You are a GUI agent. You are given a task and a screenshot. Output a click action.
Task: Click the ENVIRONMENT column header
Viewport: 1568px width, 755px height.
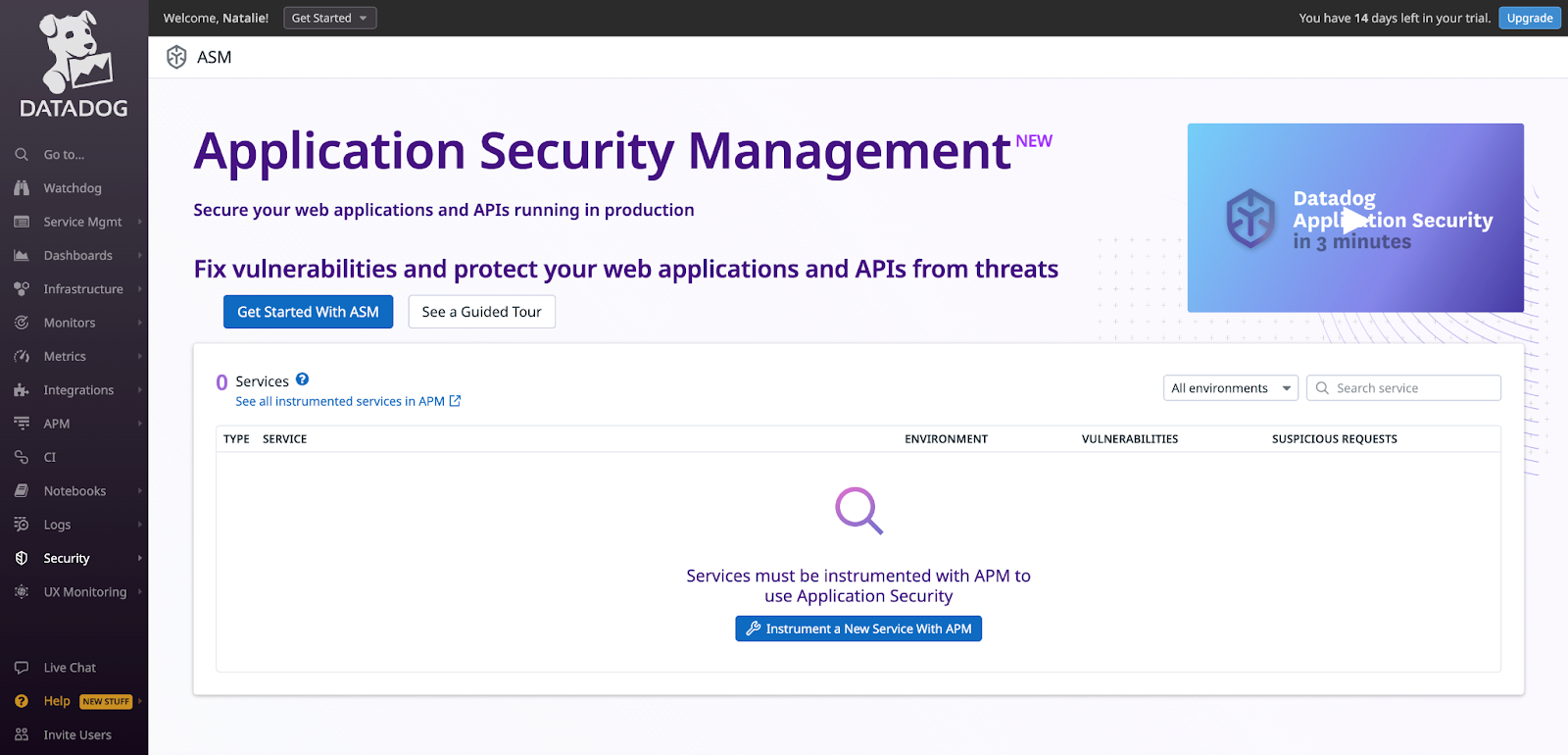[x=946, y=439]
